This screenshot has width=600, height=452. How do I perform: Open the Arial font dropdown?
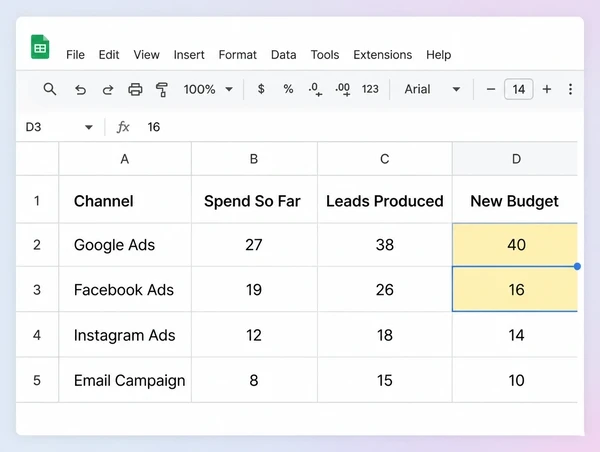(432, 89)
